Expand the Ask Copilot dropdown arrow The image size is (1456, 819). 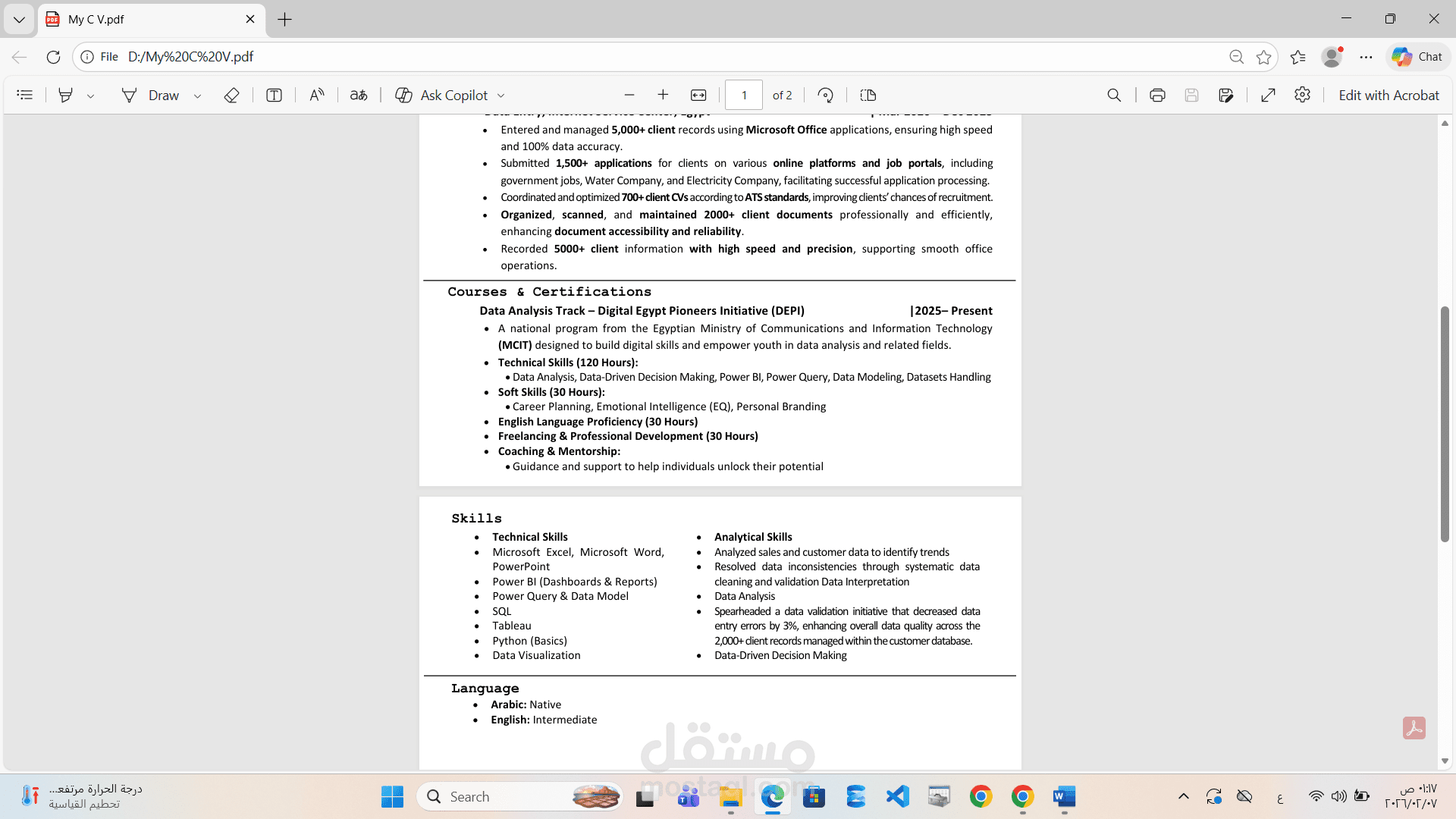point(500,96)
